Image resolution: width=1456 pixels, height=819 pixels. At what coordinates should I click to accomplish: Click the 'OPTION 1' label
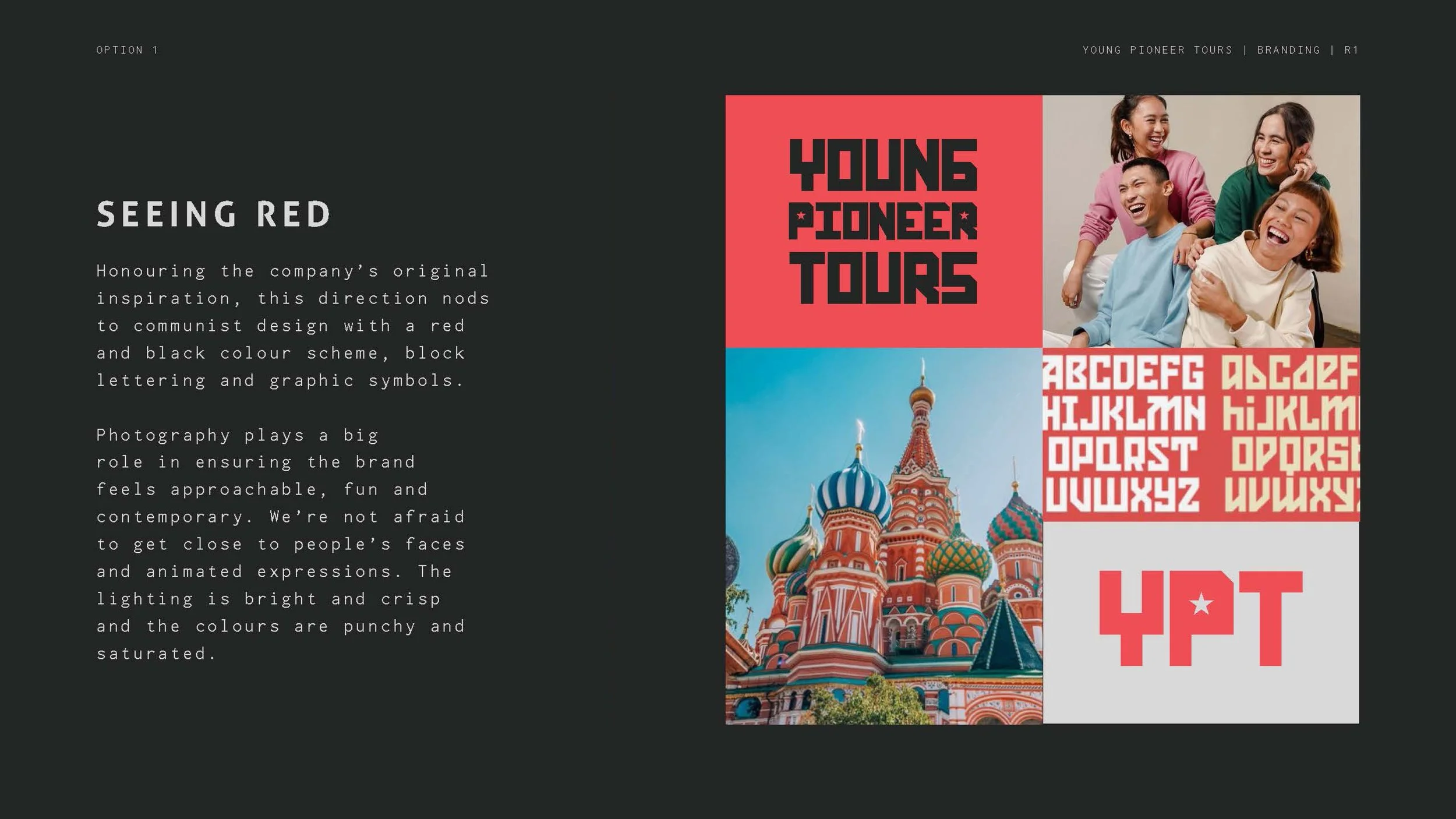[x=127, y=50]
